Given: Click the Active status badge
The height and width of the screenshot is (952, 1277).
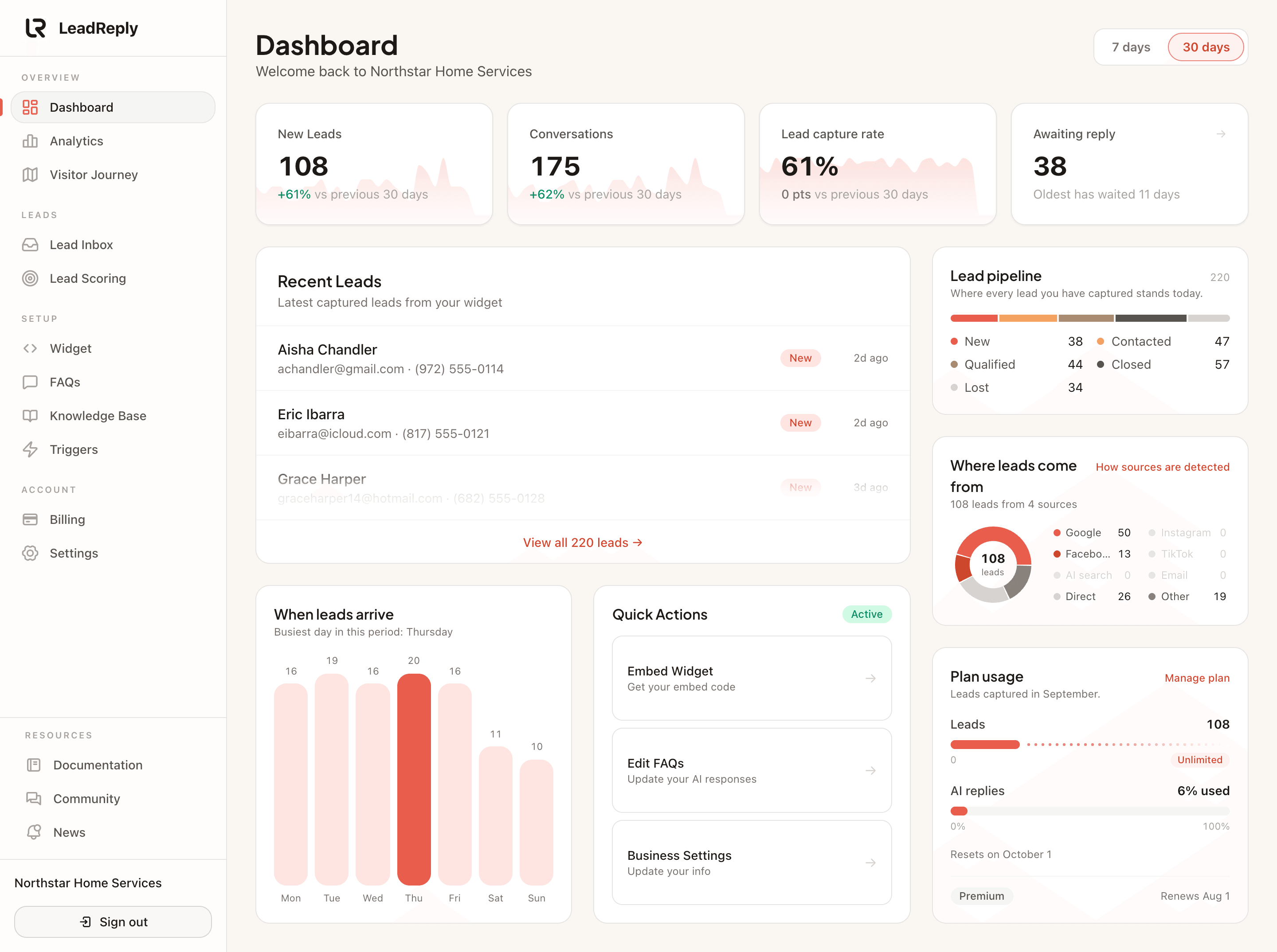Looking at the screenshot, I should tap(866, 614).
